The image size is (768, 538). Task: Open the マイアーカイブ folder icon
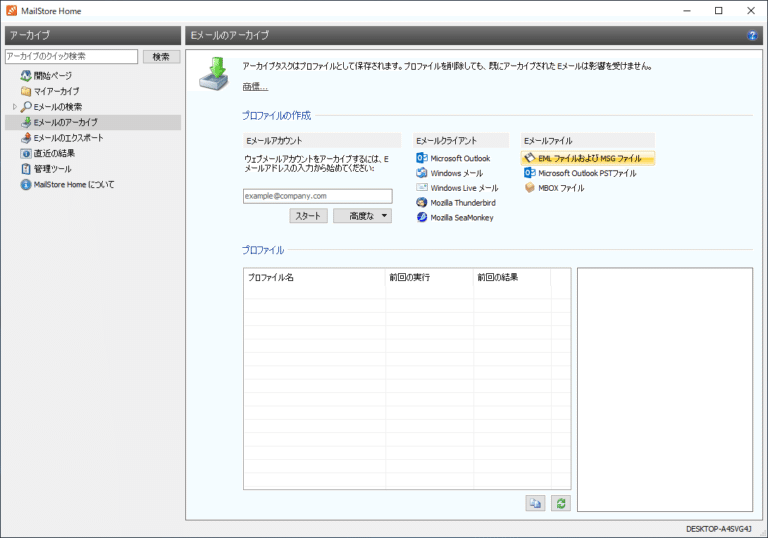(26, 91)
